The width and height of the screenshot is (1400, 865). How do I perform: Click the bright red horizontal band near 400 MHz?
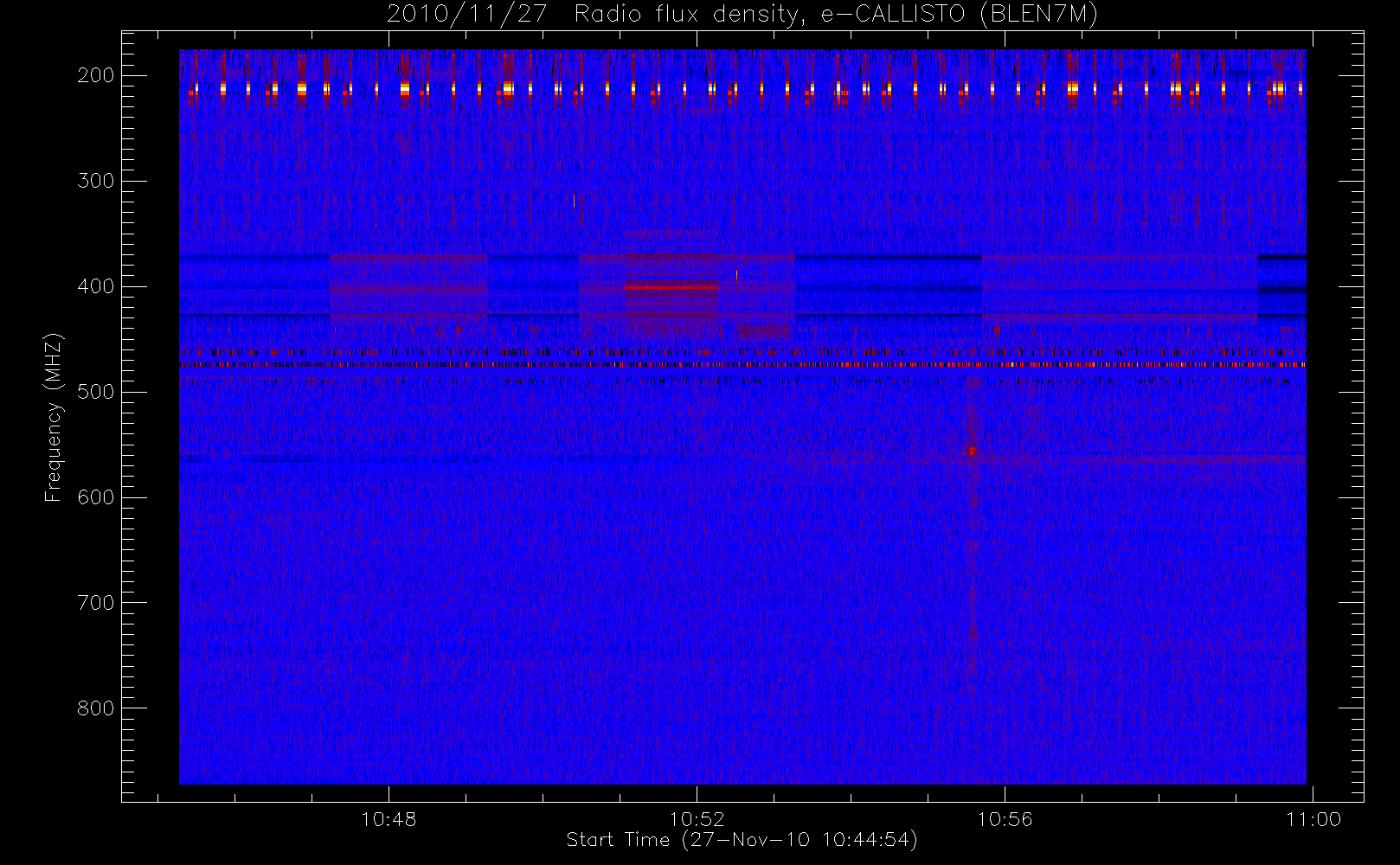click(x=671, y=286)
